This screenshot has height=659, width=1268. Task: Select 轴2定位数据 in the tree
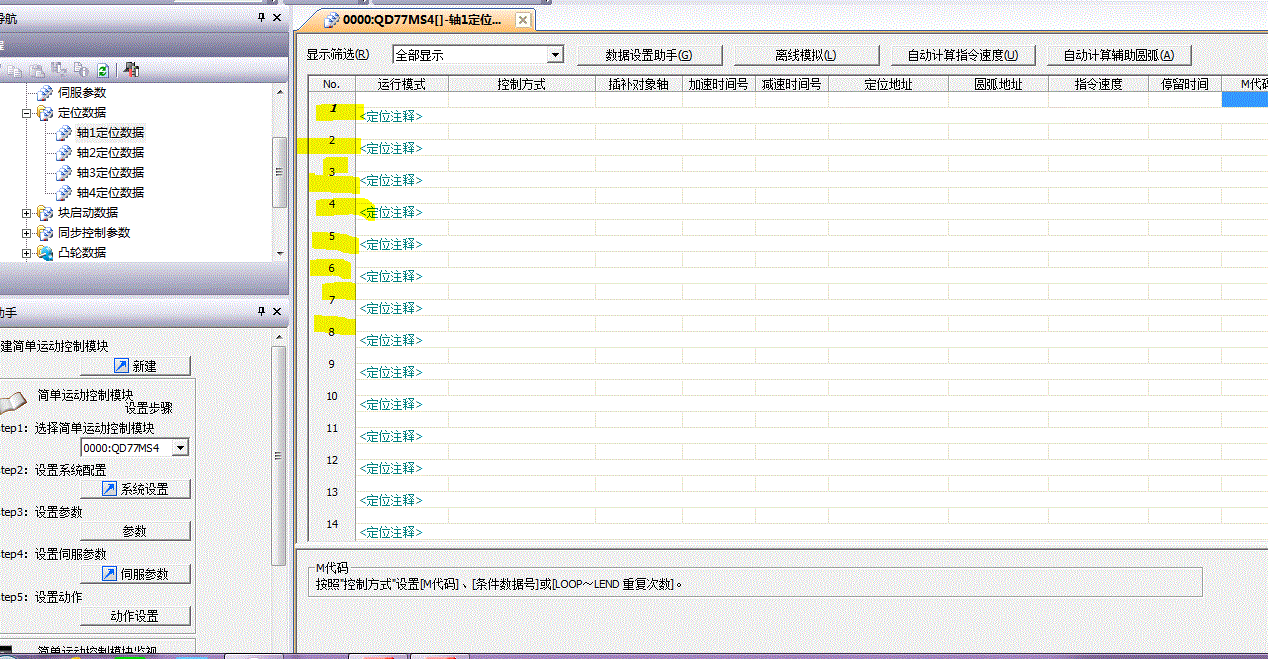tap(110, 152)
